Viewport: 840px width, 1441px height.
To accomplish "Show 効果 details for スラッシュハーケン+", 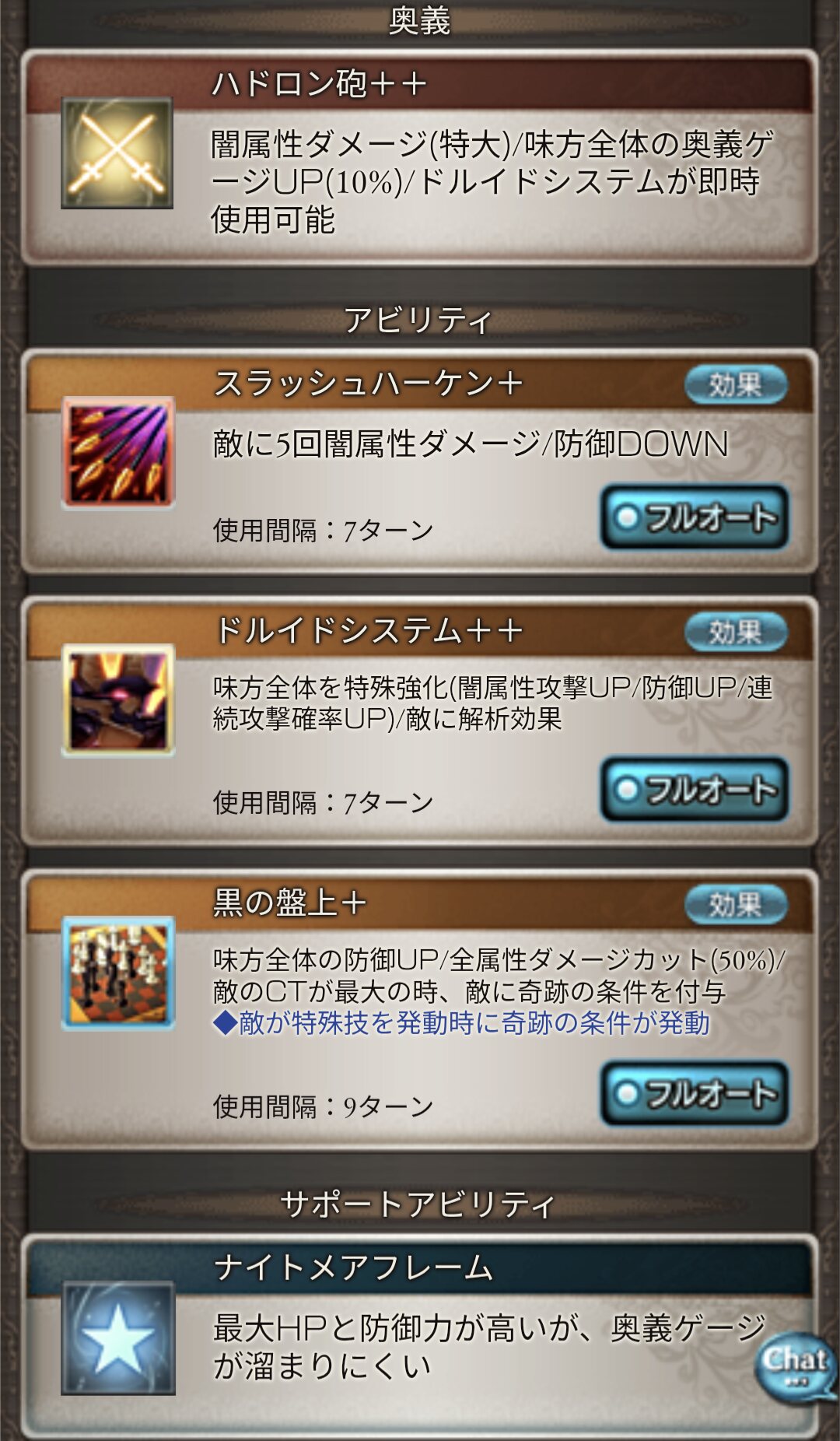I will coord(736,384).
